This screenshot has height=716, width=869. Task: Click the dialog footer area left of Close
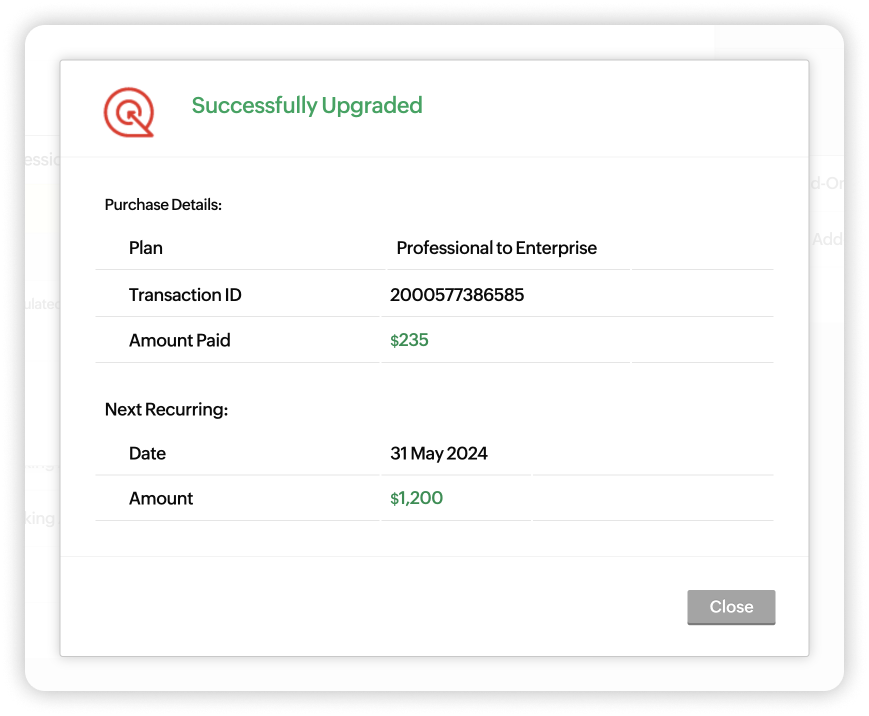370,607
